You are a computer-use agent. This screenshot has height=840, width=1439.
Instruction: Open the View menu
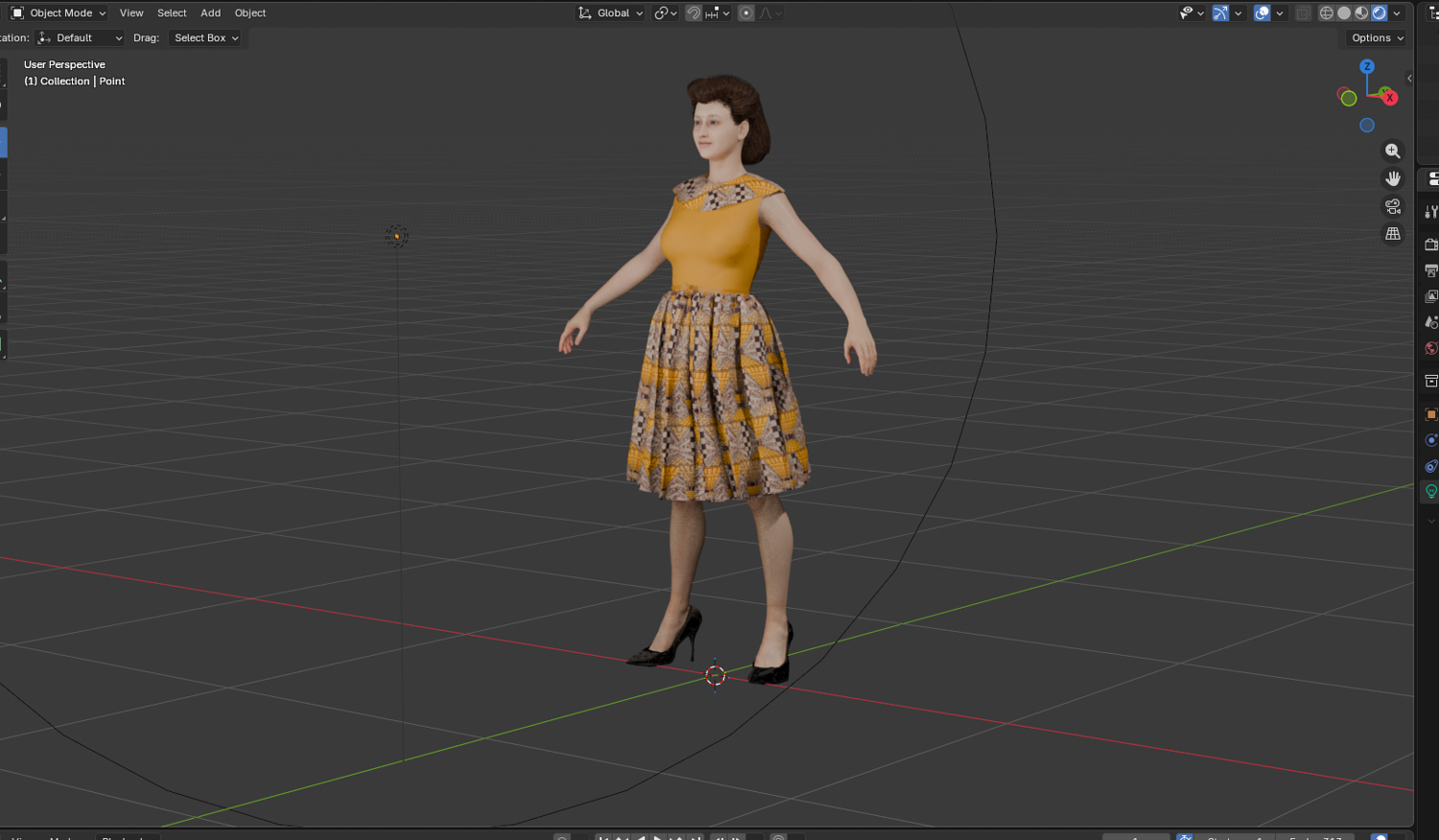(131, 12)
